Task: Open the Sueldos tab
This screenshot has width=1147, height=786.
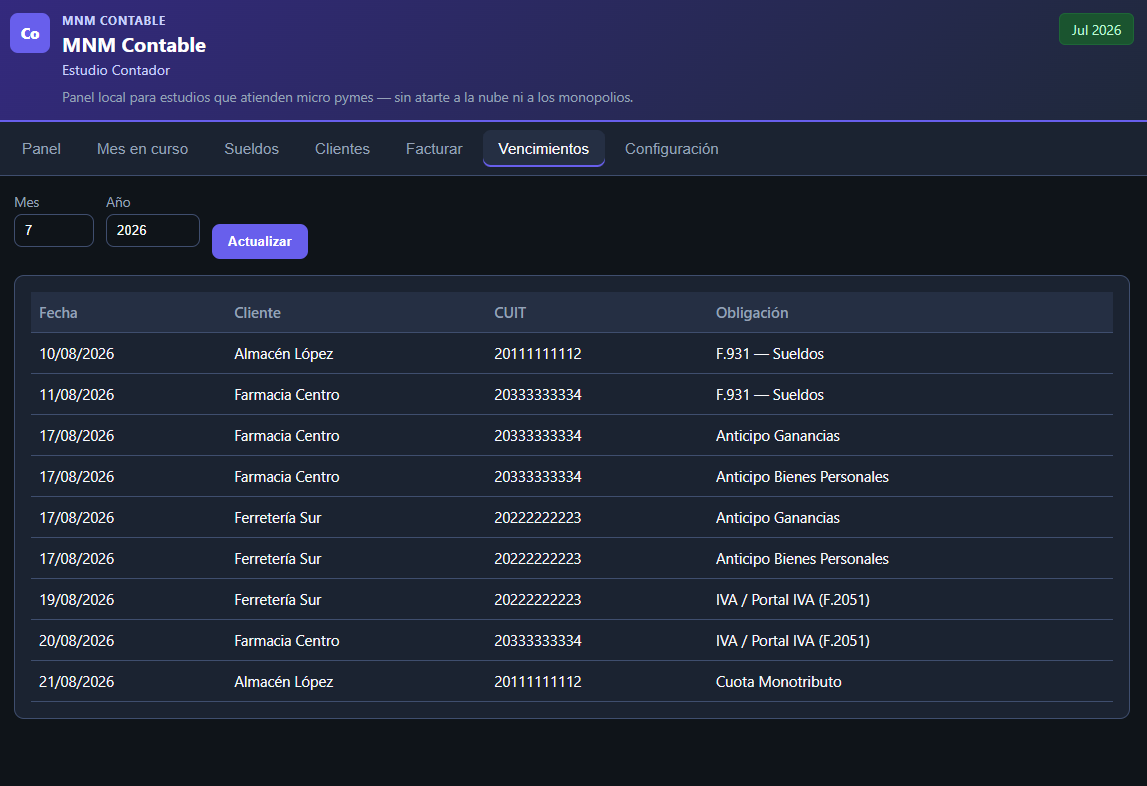Action: click(252, 149)
